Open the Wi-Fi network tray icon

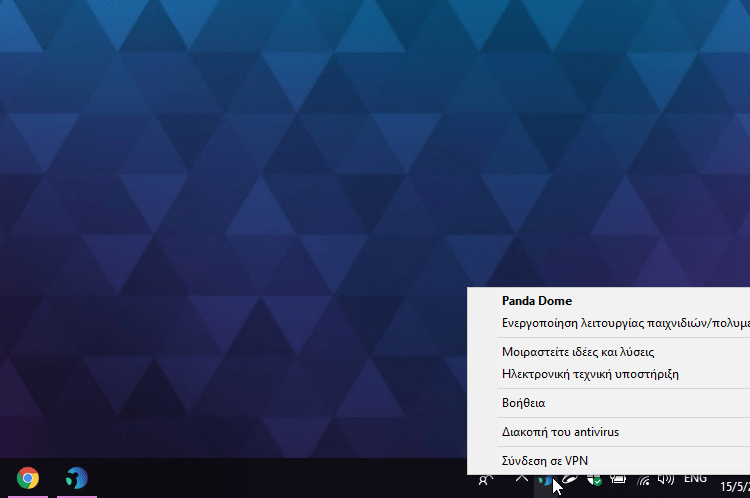click(x=643, y=480)
